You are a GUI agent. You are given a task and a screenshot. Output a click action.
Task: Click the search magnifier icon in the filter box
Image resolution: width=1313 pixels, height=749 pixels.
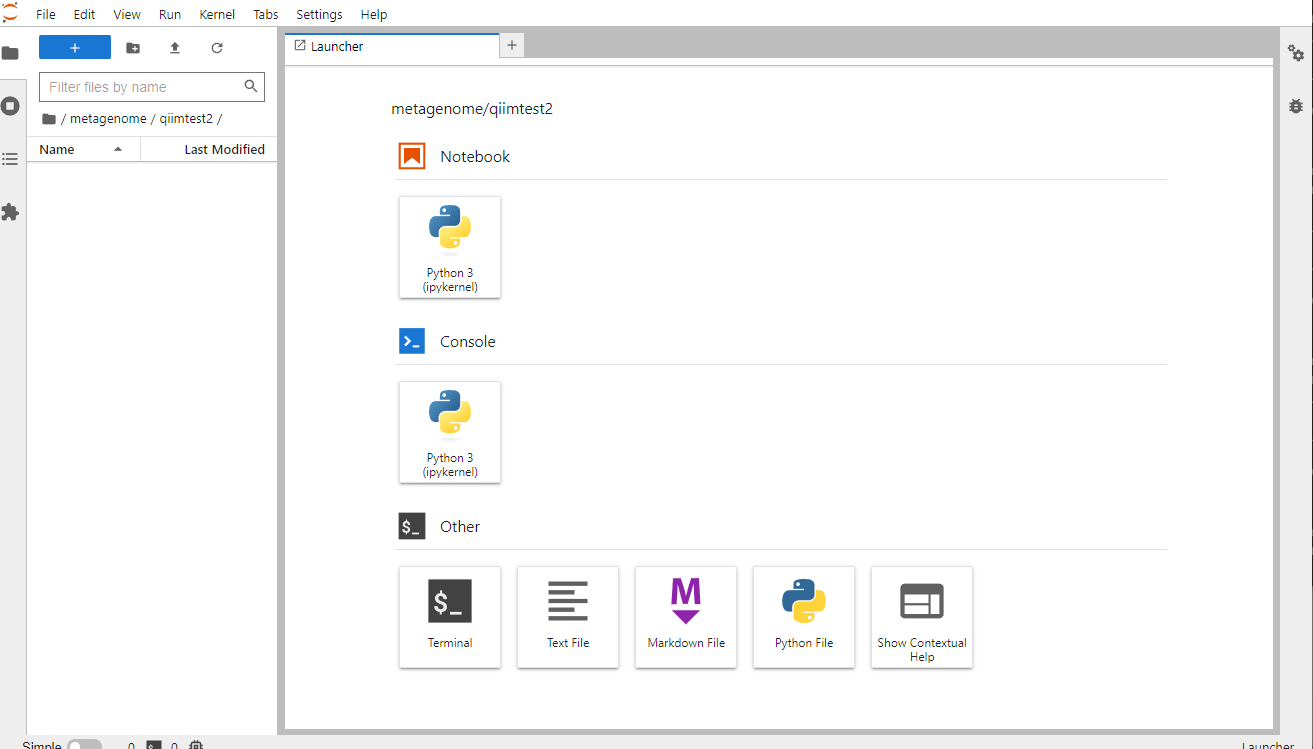(251, 86)
